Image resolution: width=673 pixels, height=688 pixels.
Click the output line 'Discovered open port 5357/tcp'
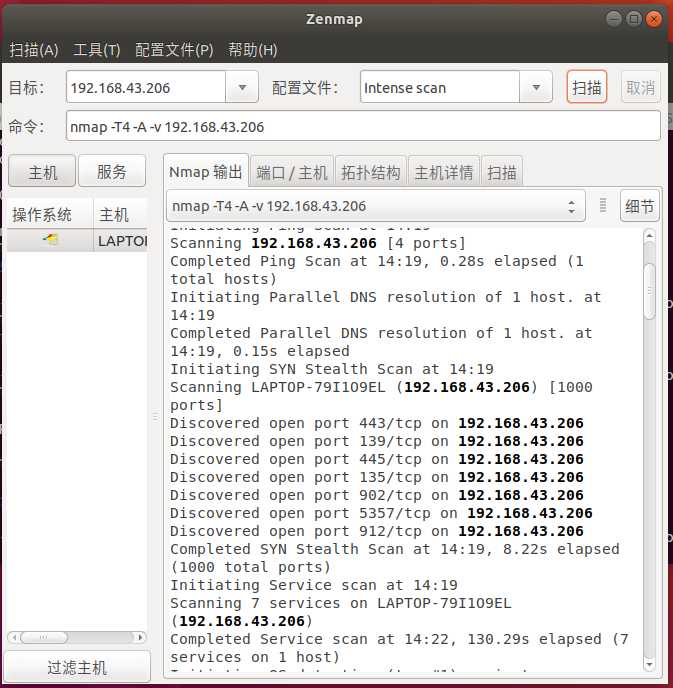pos(381,513)
